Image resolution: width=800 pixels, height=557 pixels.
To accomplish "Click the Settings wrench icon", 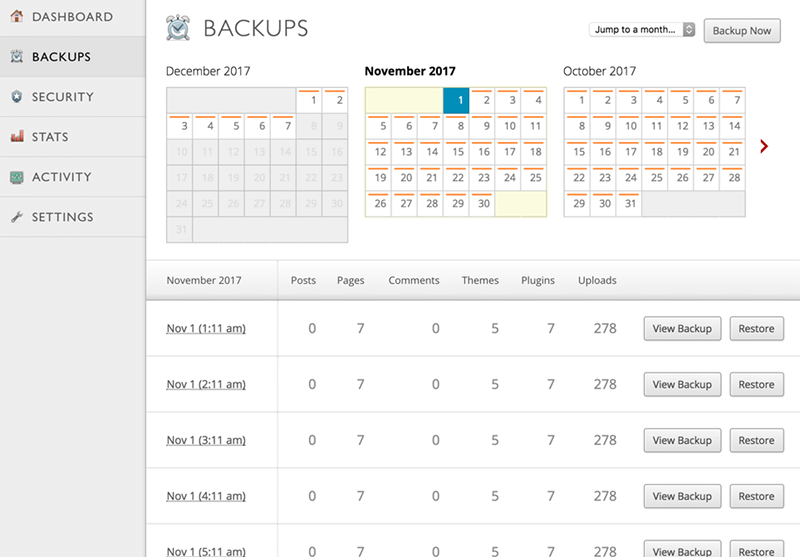I will (17, 217).
